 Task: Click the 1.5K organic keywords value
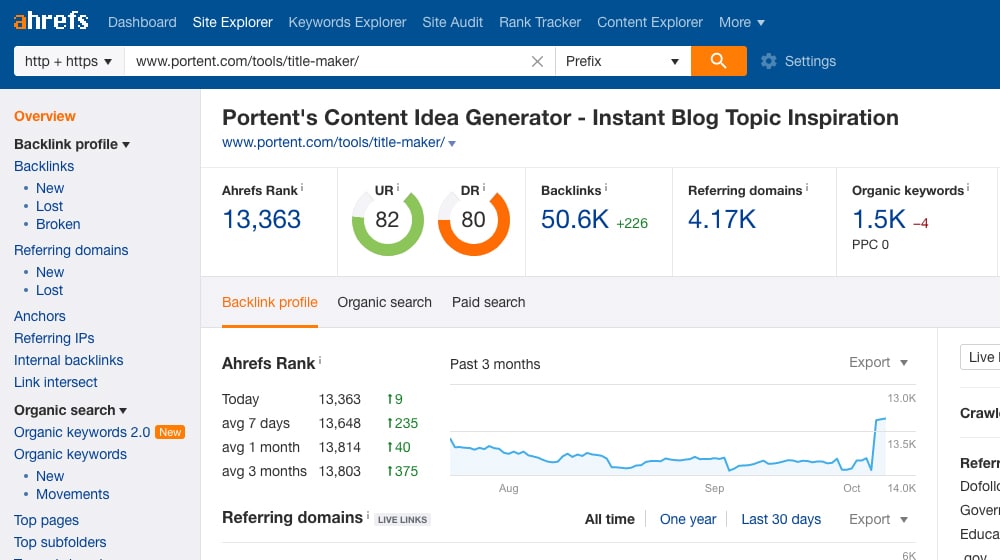pos(879,219)
